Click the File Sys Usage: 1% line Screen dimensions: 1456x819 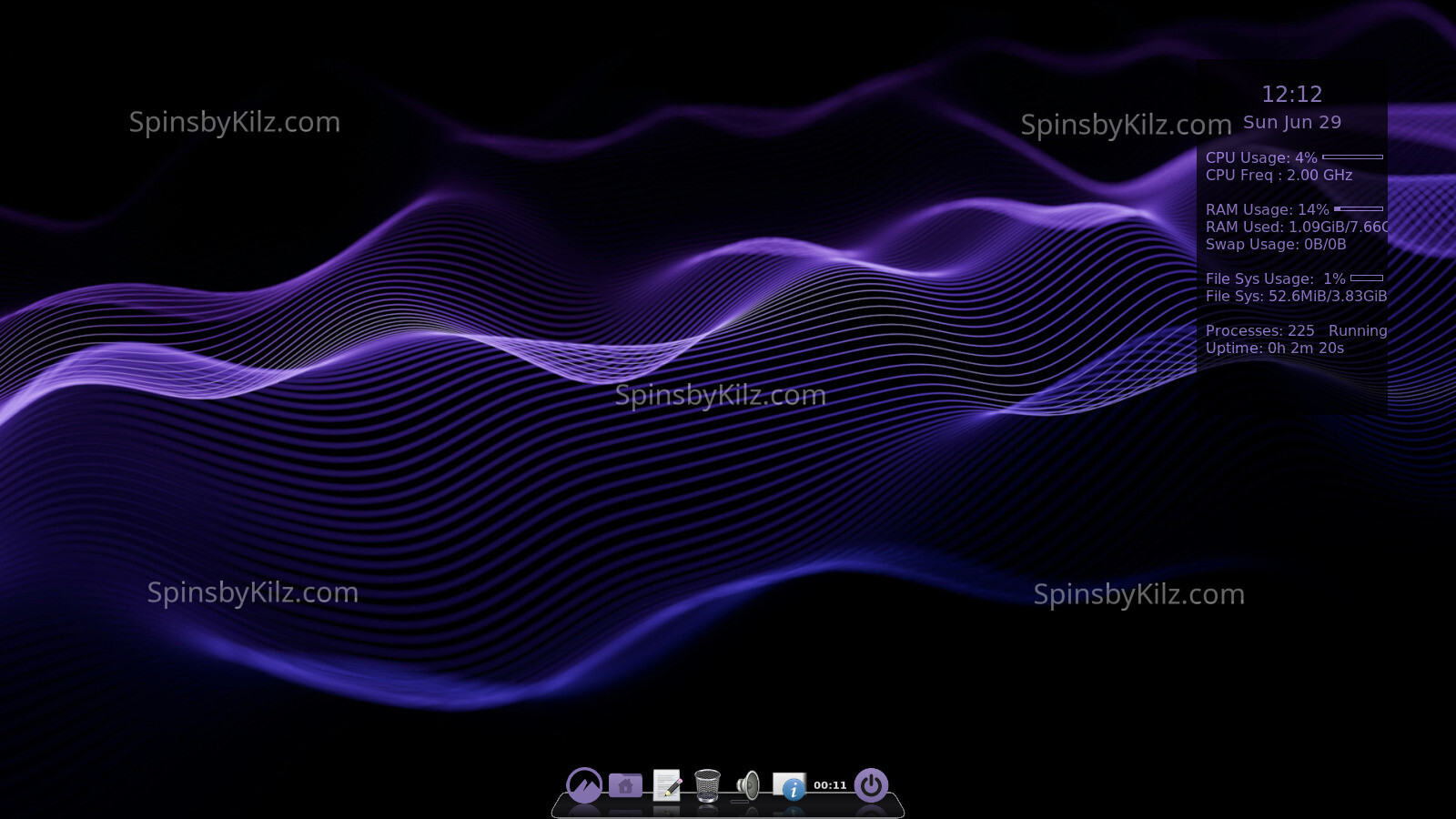coord(1276,278)
